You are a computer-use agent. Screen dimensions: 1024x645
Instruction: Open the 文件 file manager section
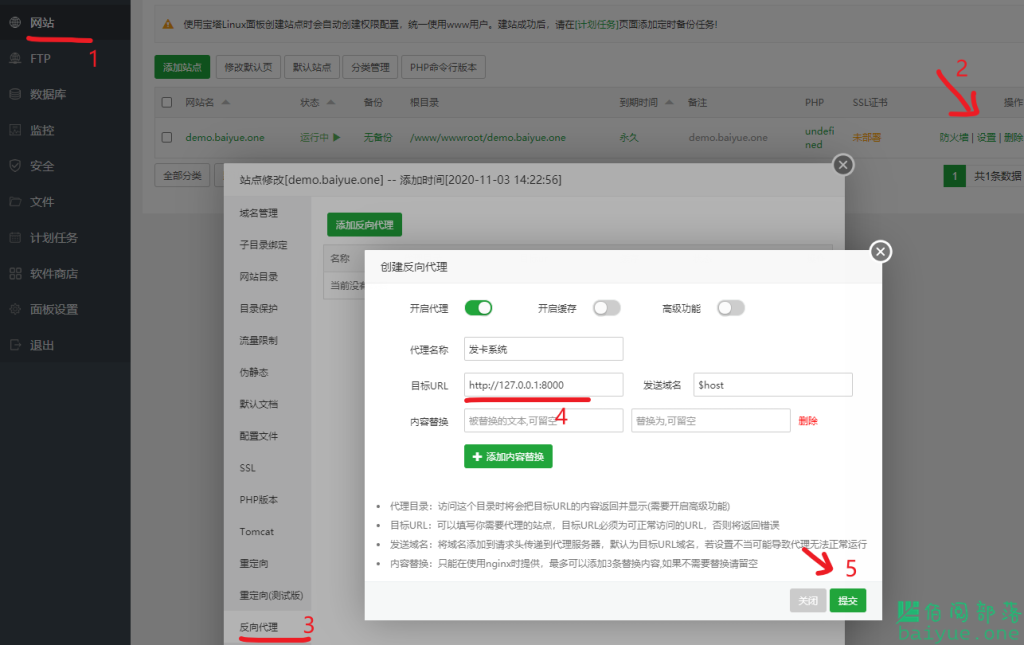point(44,200)
